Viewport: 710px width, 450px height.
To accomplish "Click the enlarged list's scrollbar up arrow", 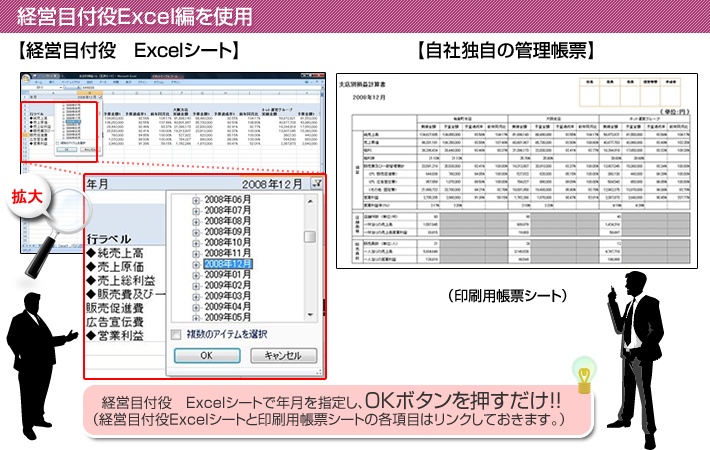I will coord(310,201).
